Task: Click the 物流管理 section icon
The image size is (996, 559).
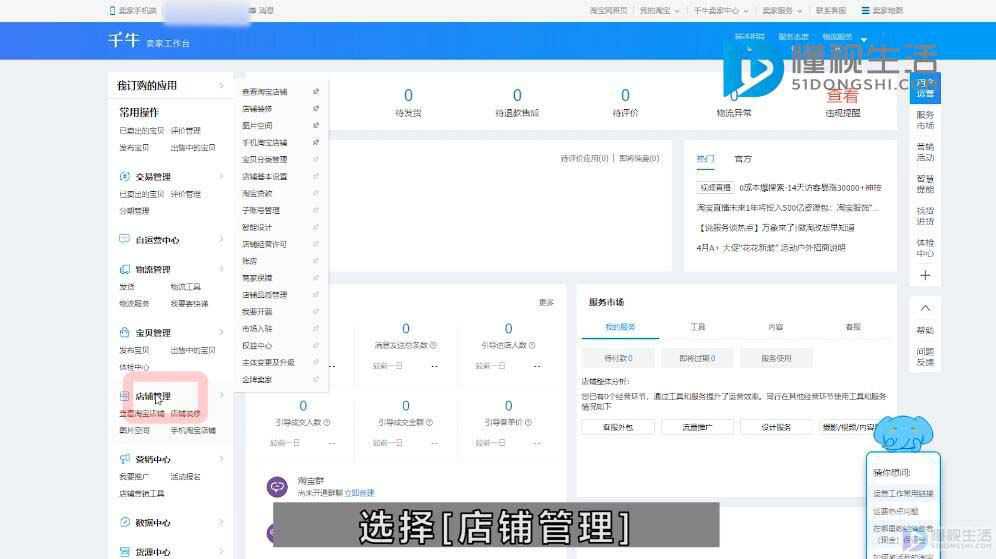Action: pos(124,269)
